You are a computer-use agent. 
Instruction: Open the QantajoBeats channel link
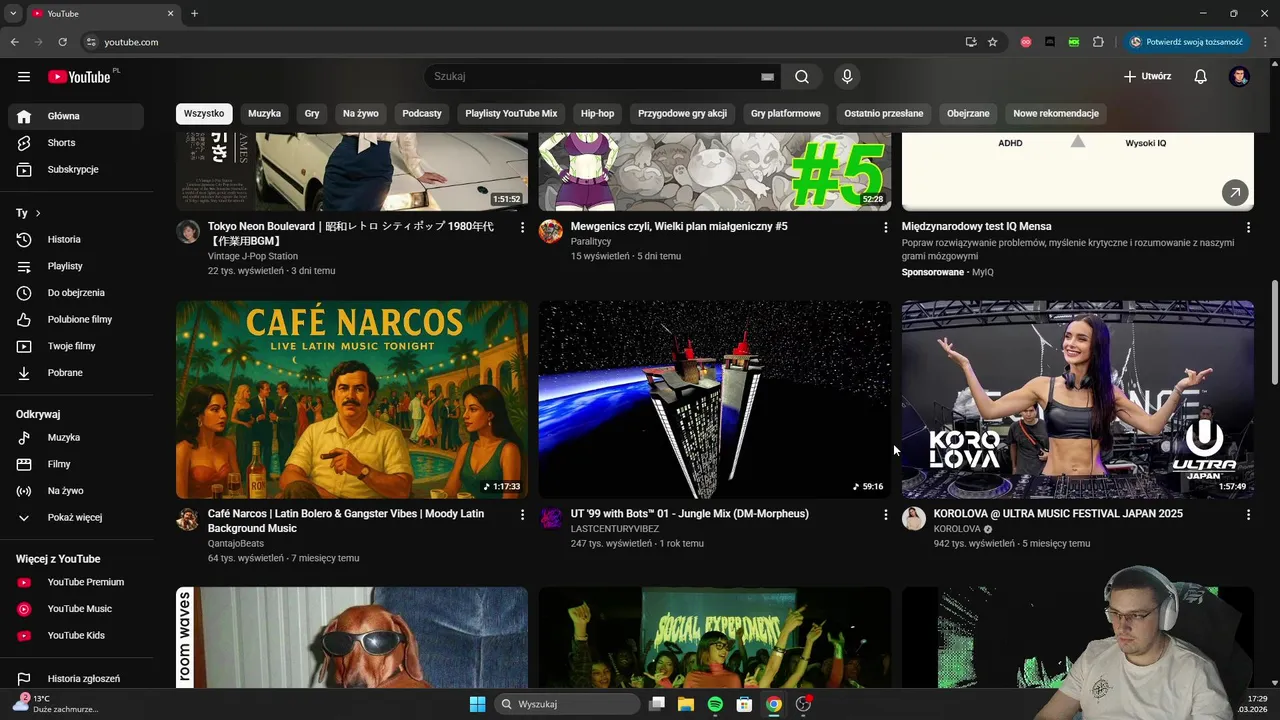[x=235, y=544]
